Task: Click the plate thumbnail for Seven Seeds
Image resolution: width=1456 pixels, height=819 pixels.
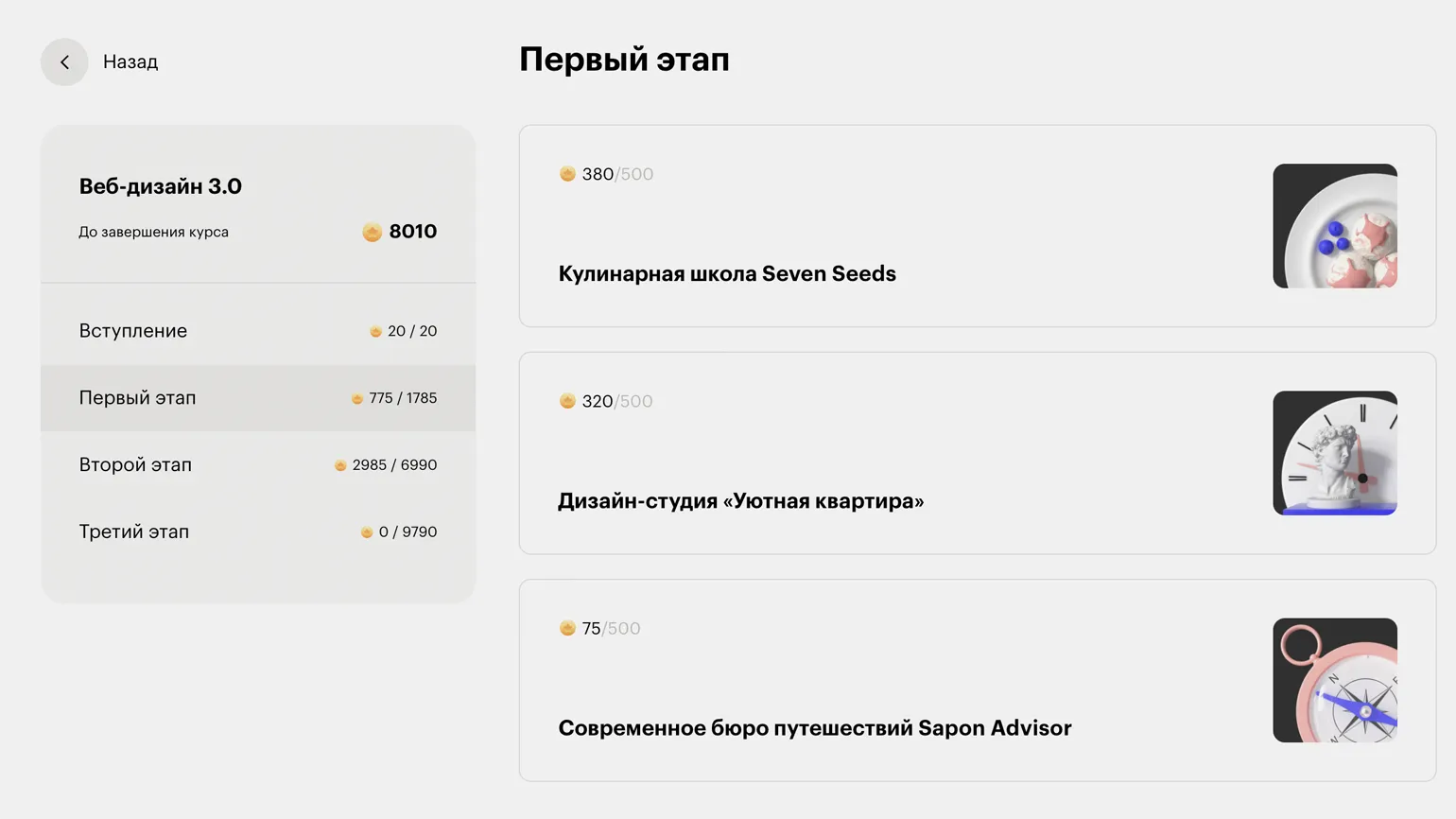Action: (x=1334, y=226)
